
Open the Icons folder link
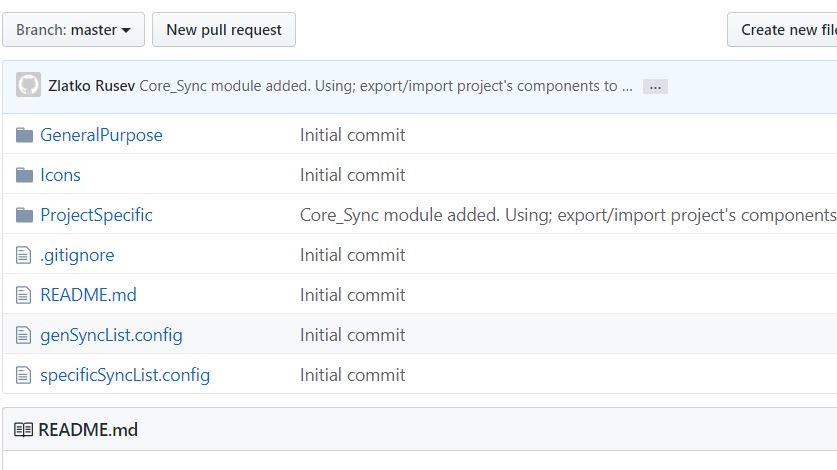click(x=60, y=175)
